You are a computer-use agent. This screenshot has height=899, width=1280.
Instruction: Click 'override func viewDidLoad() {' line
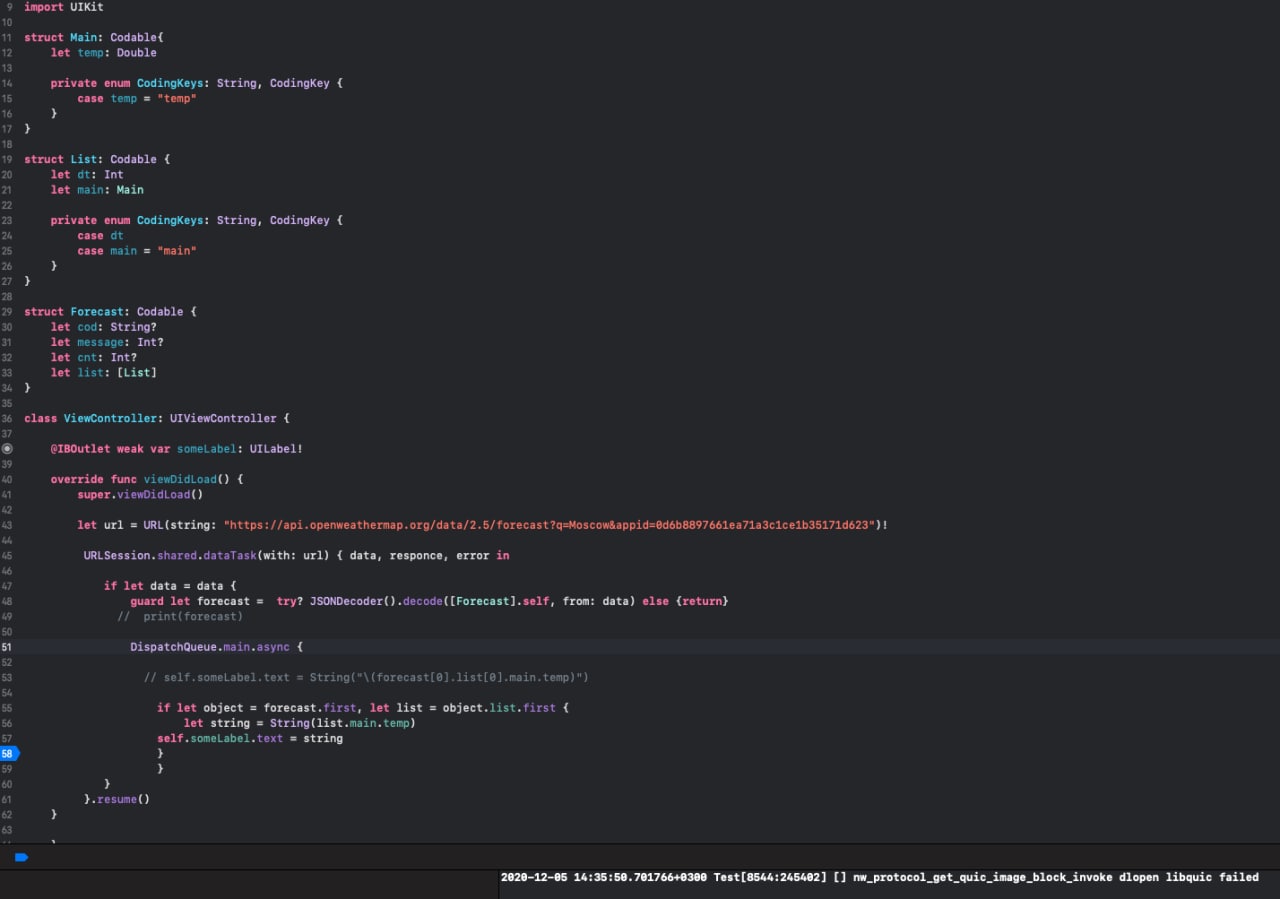pyautogui.click(x=147, y=479)
